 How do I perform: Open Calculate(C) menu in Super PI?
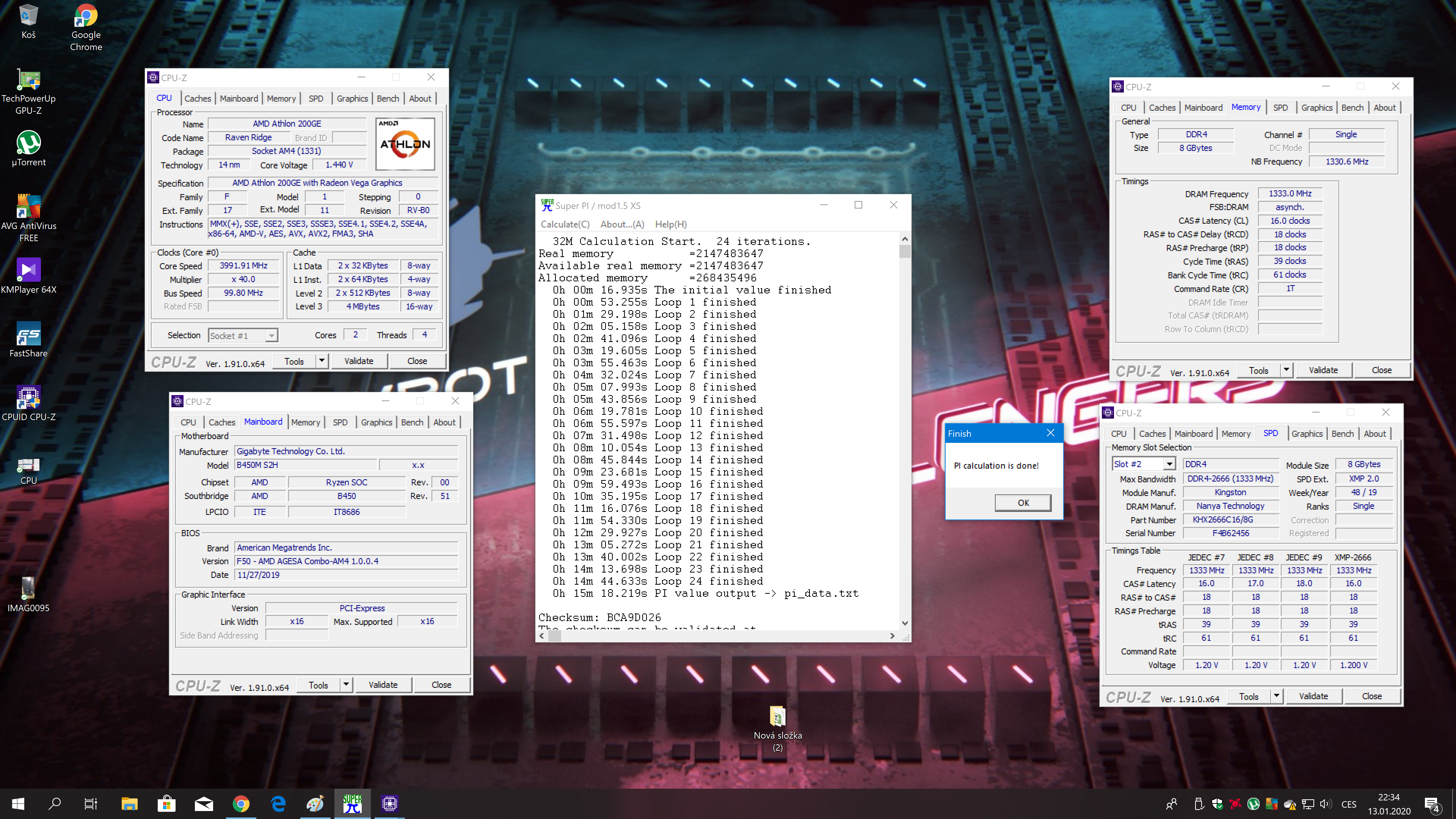point(565,224)
